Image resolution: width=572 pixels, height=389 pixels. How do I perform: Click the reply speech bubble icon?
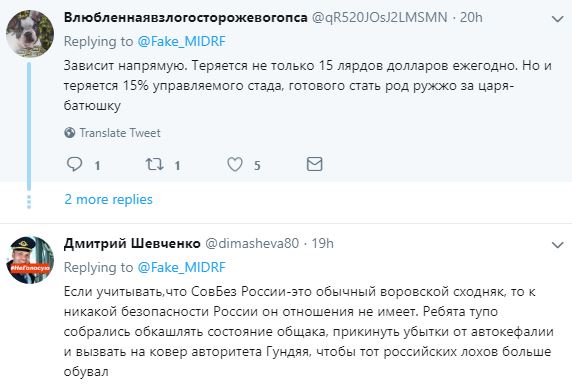pyautogui.click(x=74, y=164)
